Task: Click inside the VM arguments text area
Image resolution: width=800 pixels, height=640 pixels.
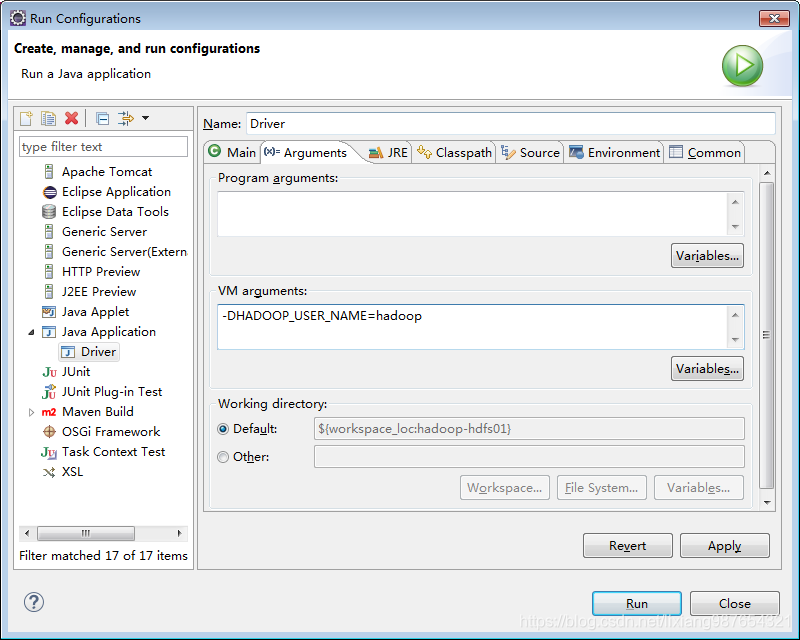Action: (472, 327)
